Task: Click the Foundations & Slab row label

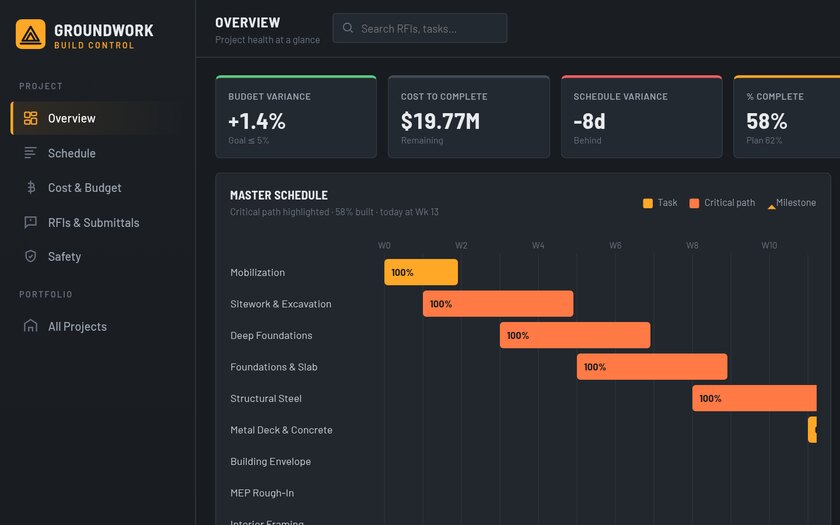Action: (274, 368)
